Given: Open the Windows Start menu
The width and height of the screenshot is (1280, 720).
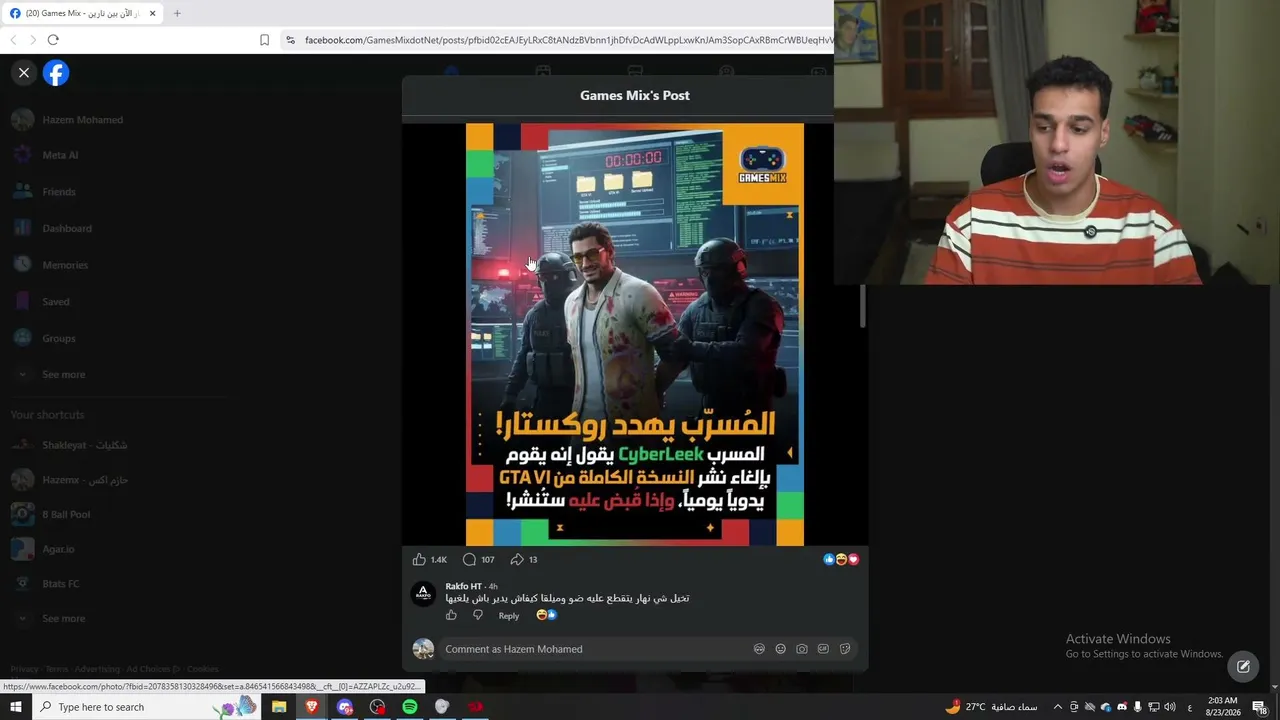Looking at the screenshot, I should 16,707.
